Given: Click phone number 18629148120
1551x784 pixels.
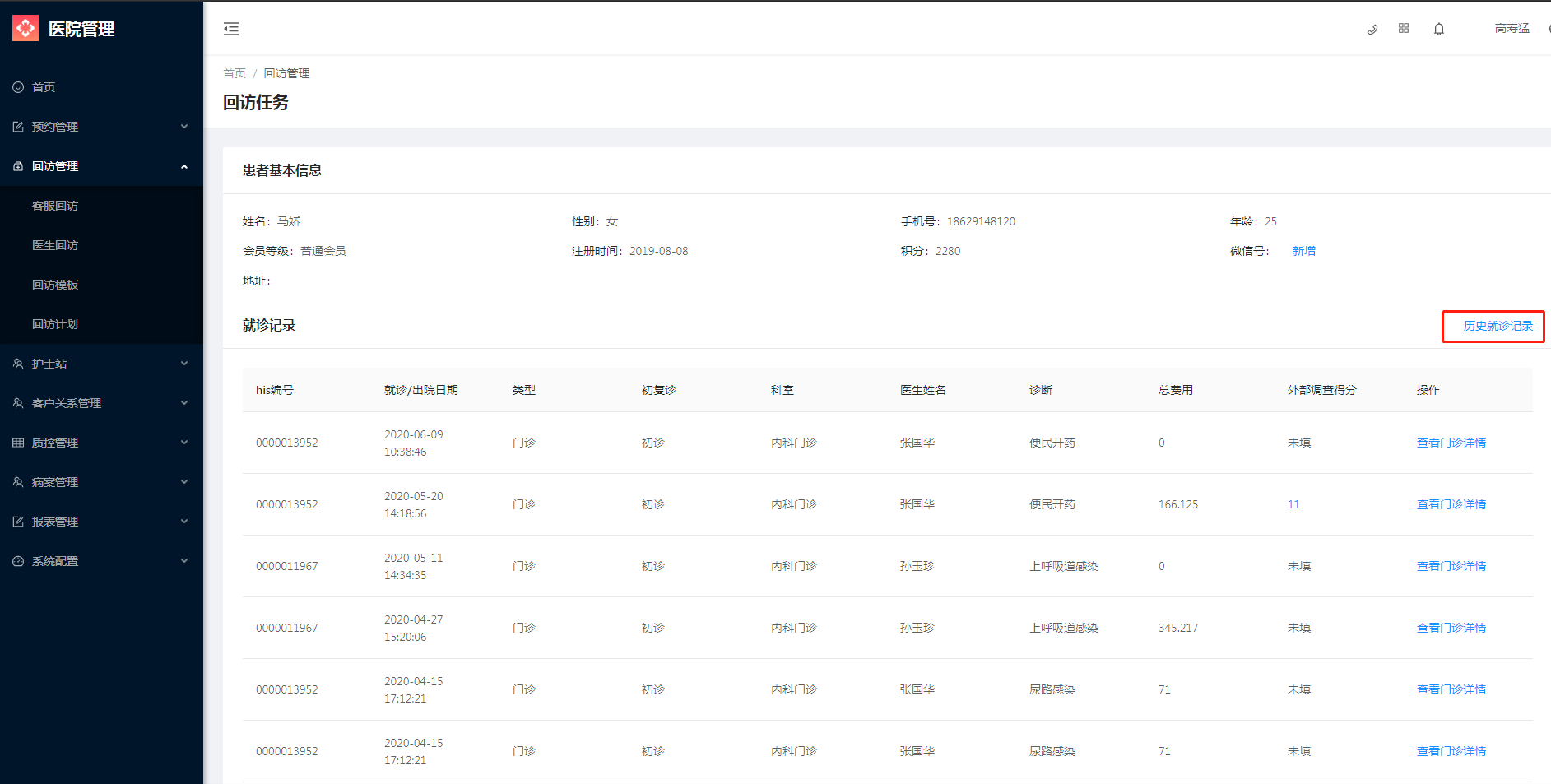Looking at the screenshot, I should tap(981, 221).
